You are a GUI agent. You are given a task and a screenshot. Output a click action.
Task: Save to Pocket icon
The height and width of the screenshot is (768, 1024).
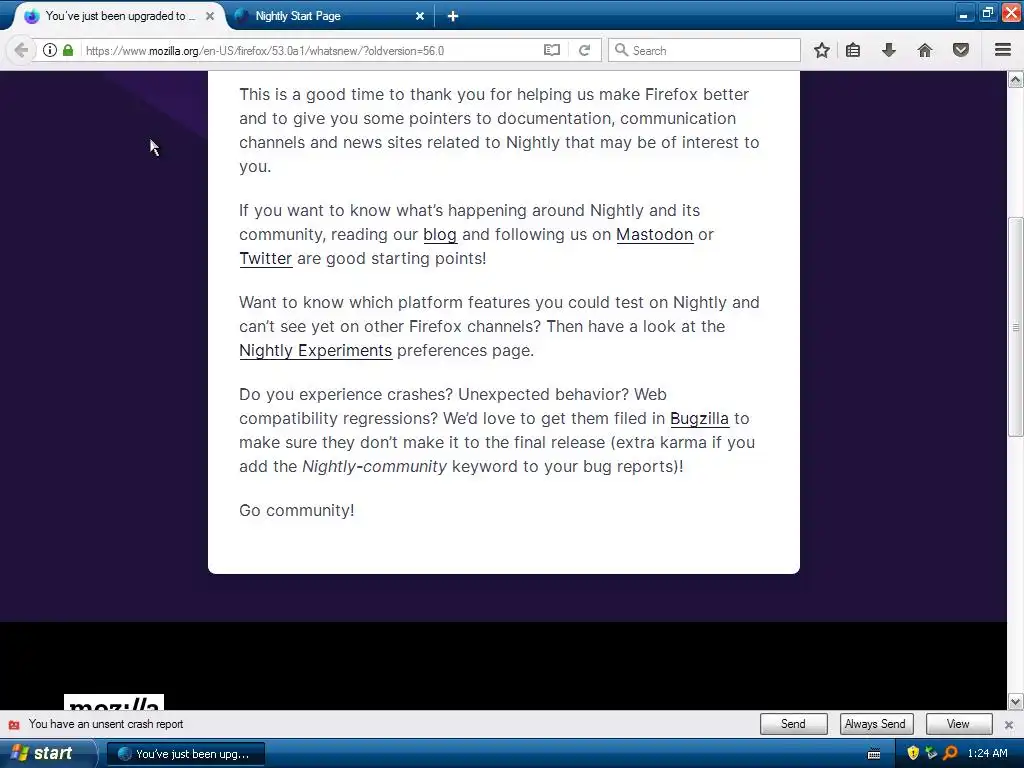click(x=961, y=50)
